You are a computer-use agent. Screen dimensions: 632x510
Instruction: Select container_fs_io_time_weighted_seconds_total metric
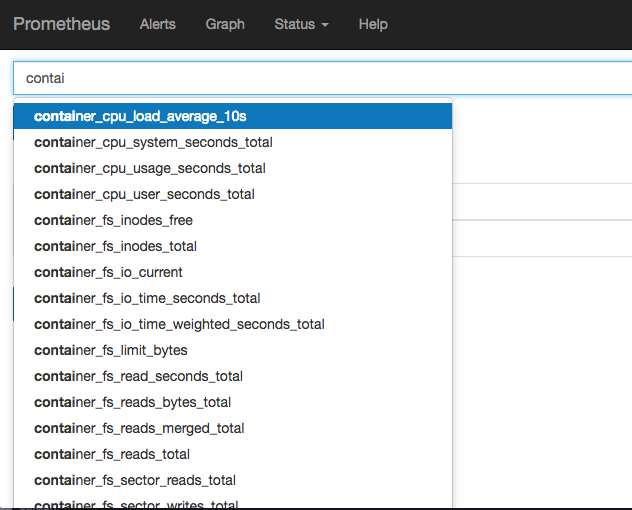click(x=179, y=324)
